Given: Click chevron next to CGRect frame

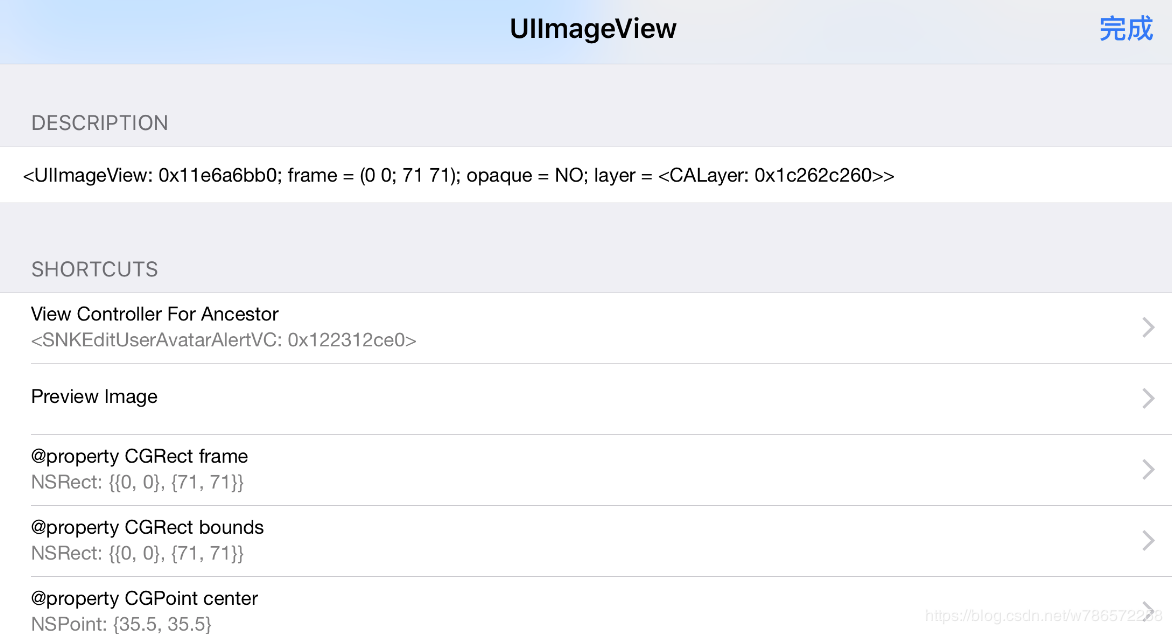Looking at the screenshot, I should [1148, 470].
